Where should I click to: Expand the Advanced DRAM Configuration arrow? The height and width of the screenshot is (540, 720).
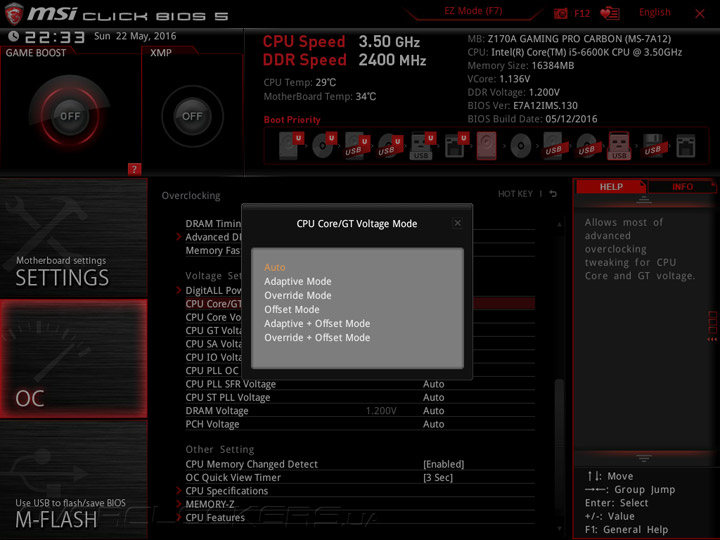(179, 237)
